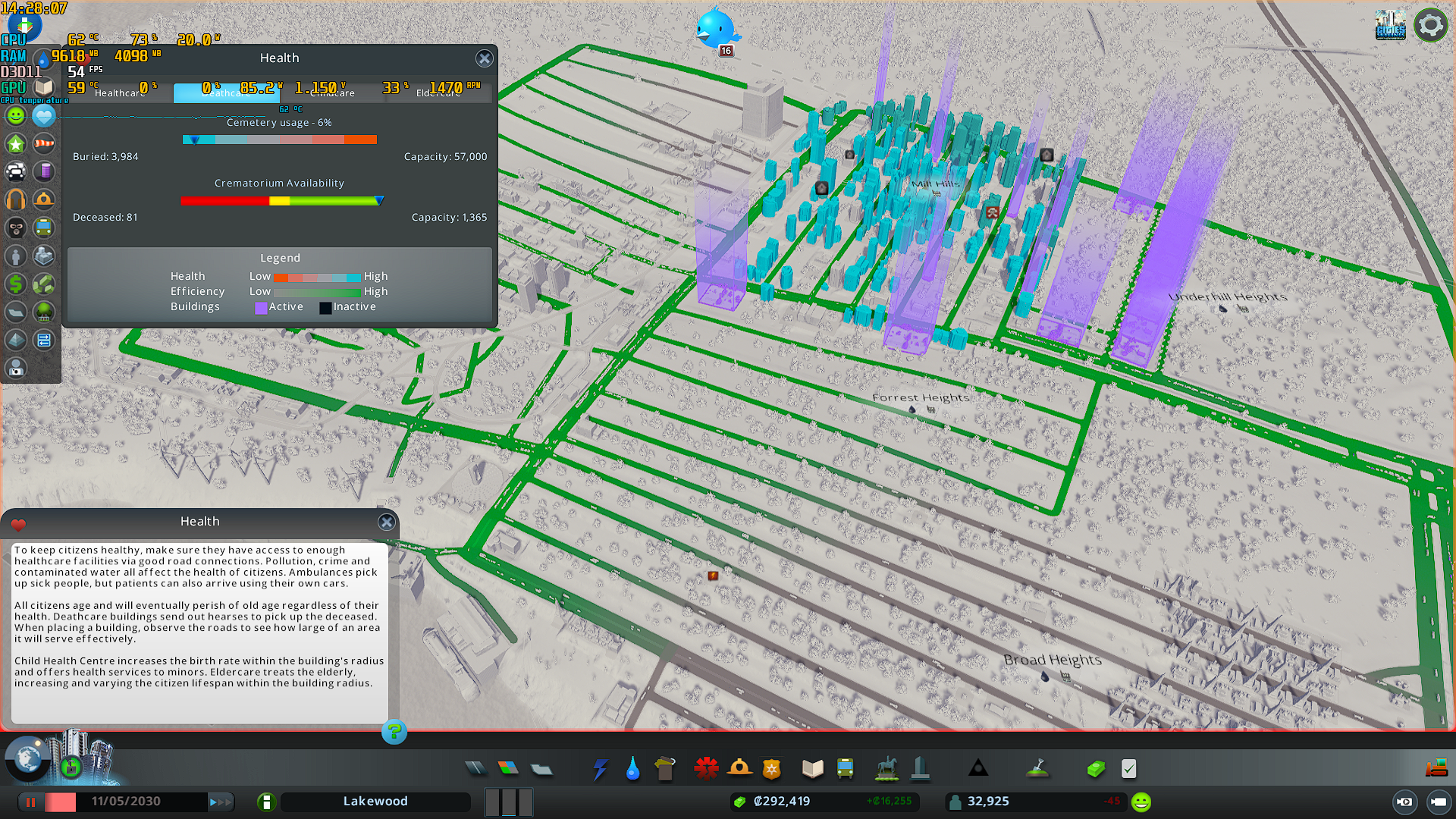1456x819 pixels.
Task: Pause the simulation
Action: pyautogui.click(x=31, y=802)
